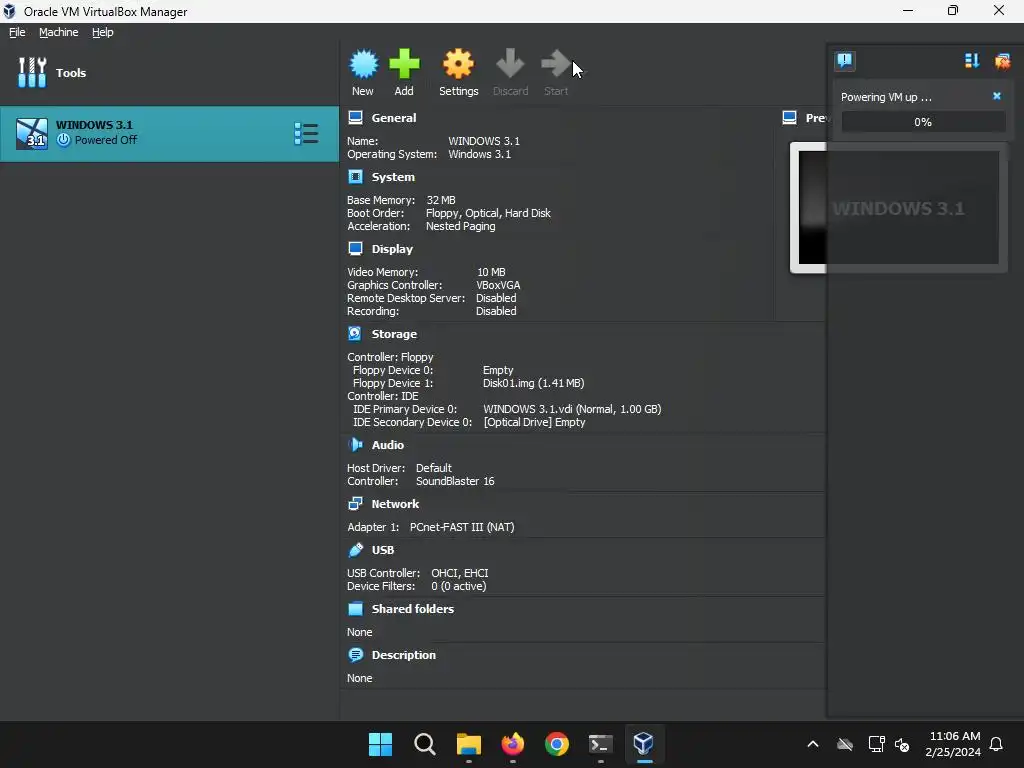Select the WINDOWS 3.1 virtual machine entry
The height and width of the screenshot is (768, 1024).
point(169,134)
